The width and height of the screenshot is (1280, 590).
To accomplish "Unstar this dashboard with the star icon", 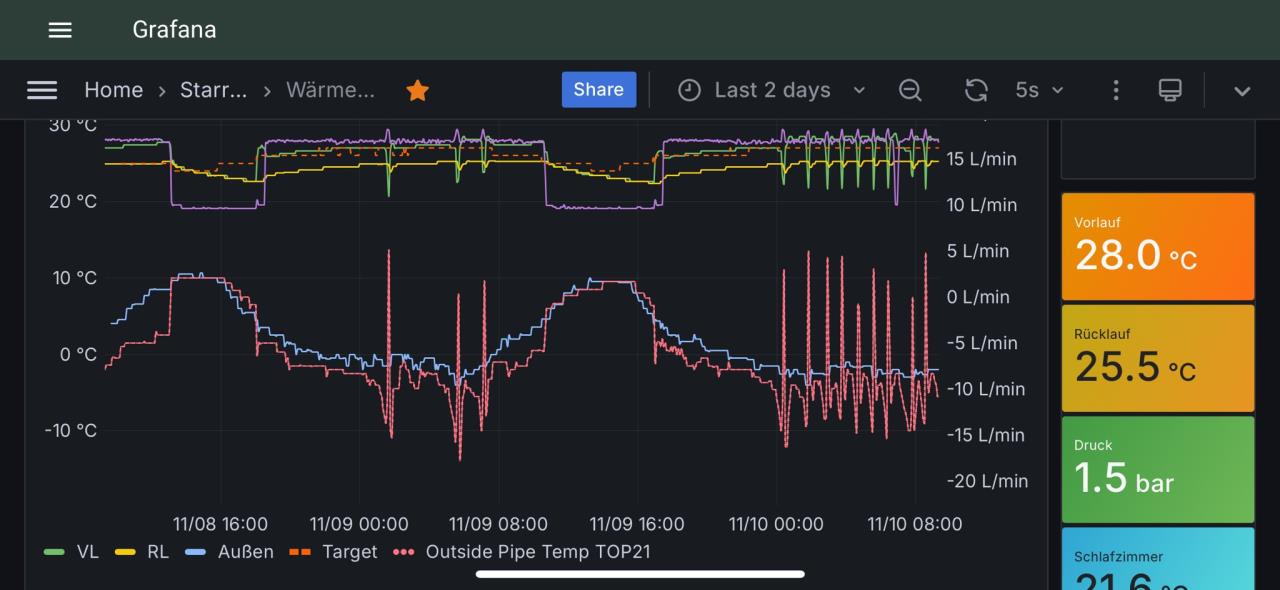I will [417, 90].
